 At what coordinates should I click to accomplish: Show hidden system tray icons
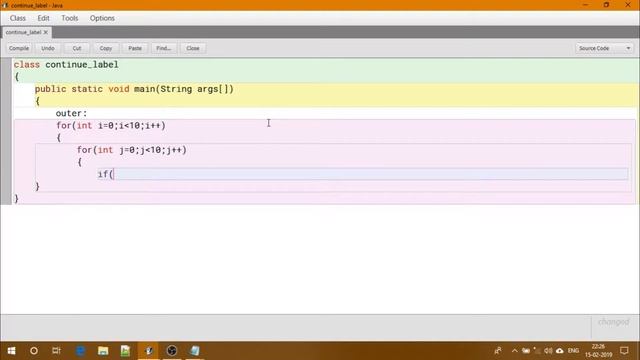tap(515, 351)
